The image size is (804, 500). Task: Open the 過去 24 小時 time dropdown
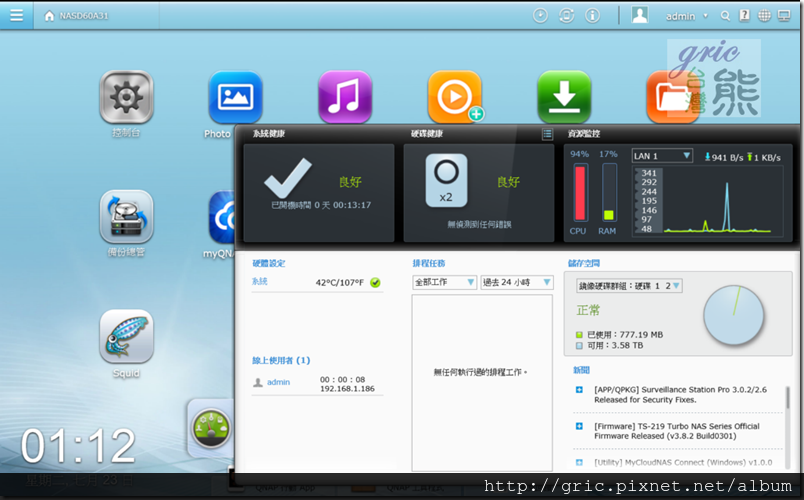pos(516,282)
